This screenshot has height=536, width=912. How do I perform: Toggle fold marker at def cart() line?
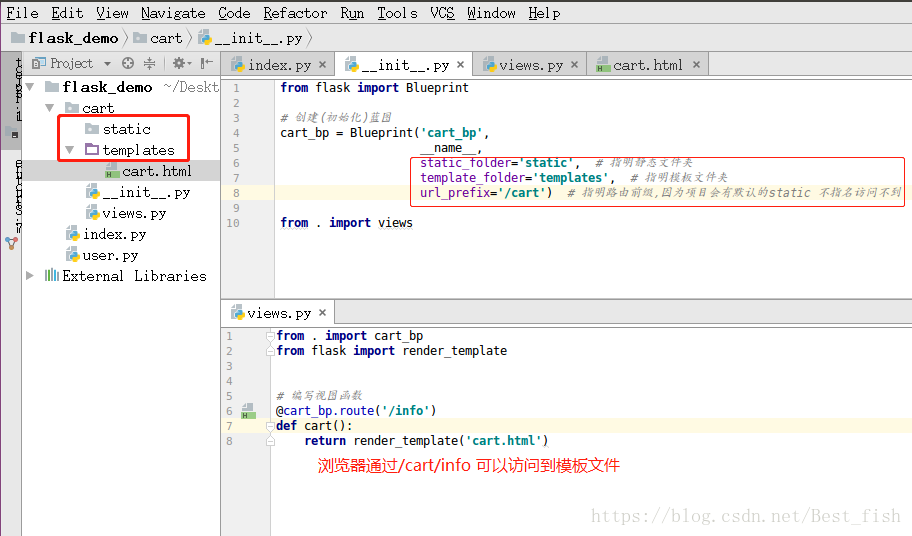point(270,426)
